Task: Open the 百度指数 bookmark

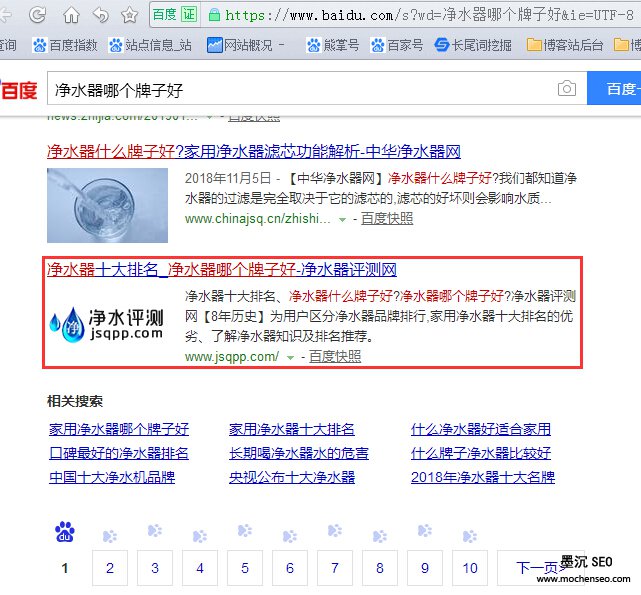Action: 65,45
